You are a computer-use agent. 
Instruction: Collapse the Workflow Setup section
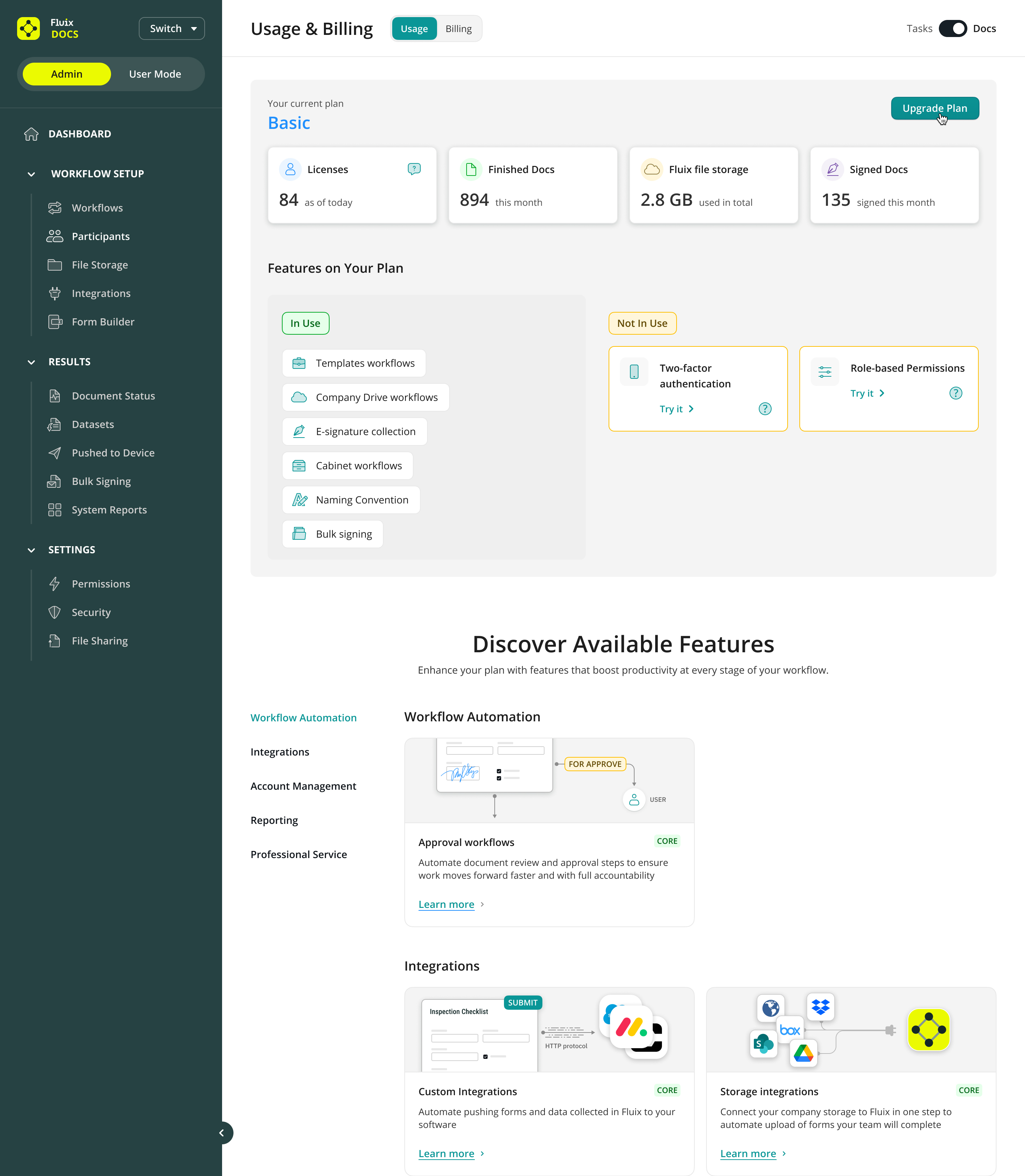pyautogui.click(x=31, y=174)
